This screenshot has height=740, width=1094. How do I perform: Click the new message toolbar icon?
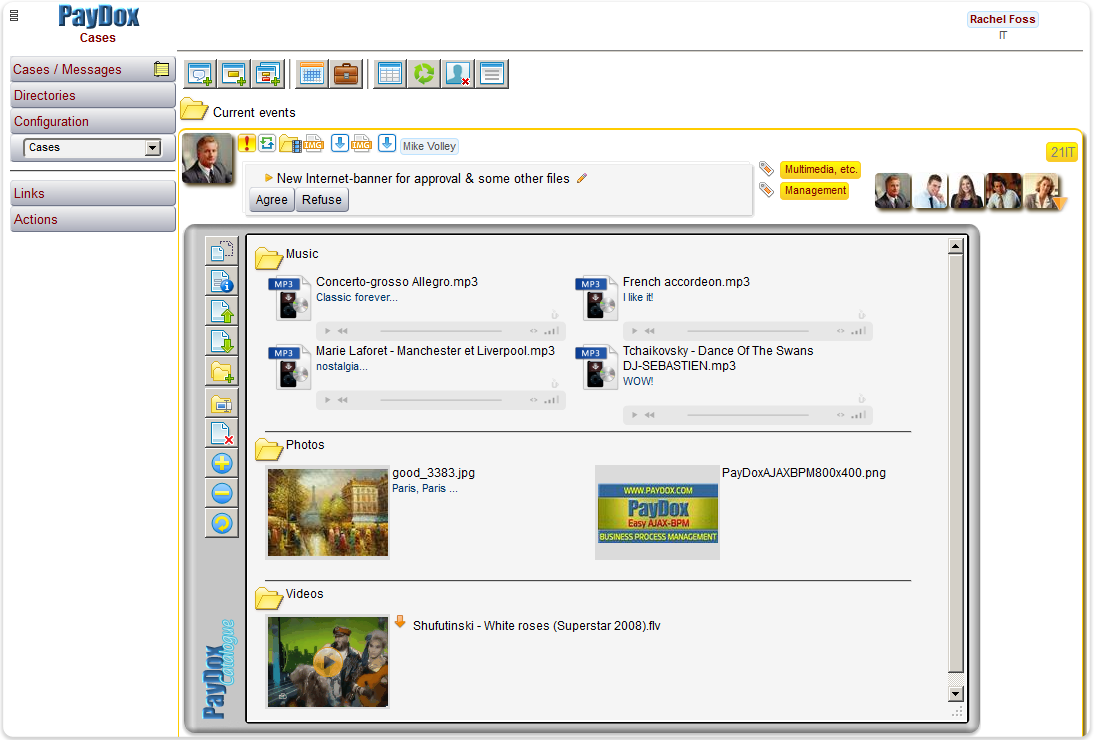click(200, 73)
